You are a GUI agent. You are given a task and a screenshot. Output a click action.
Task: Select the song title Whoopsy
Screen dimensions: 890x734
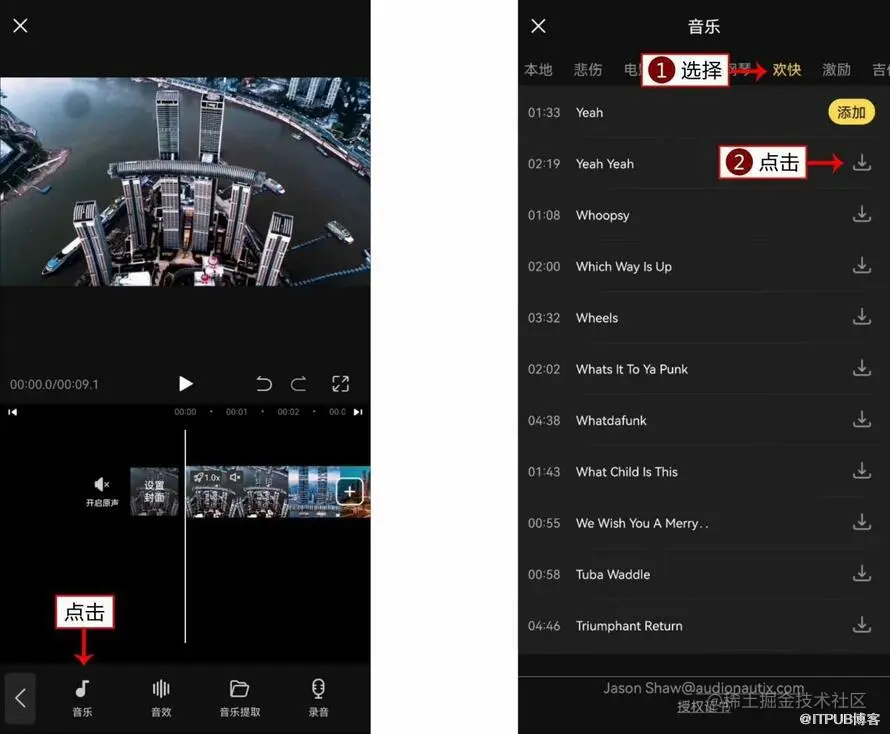pos(602,216)
